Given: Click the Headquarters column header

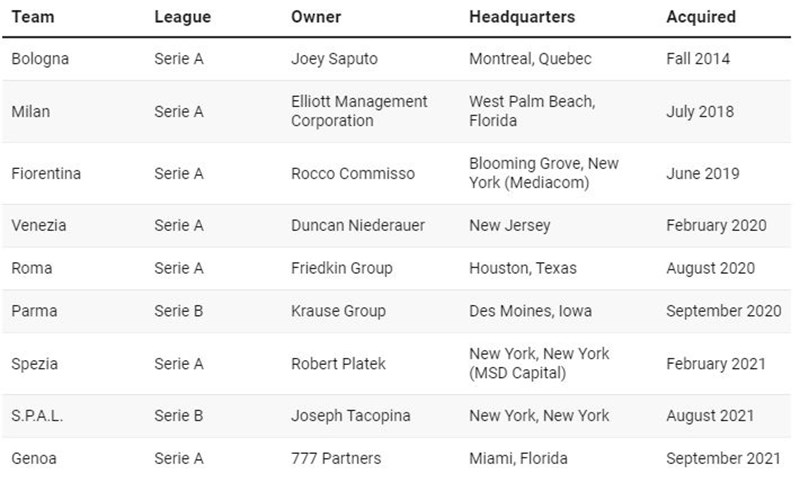Looking at the screenshot, I should (x=522, y=17).
